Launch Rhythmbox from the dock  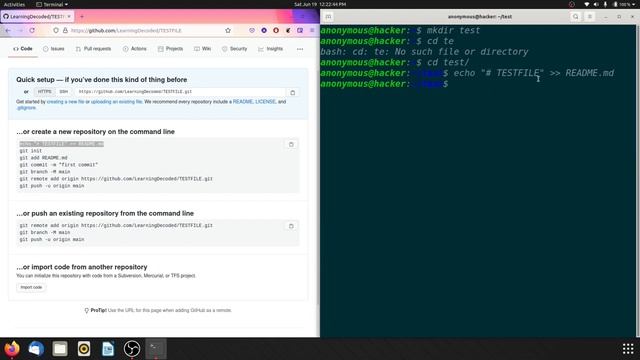point(84,349)
